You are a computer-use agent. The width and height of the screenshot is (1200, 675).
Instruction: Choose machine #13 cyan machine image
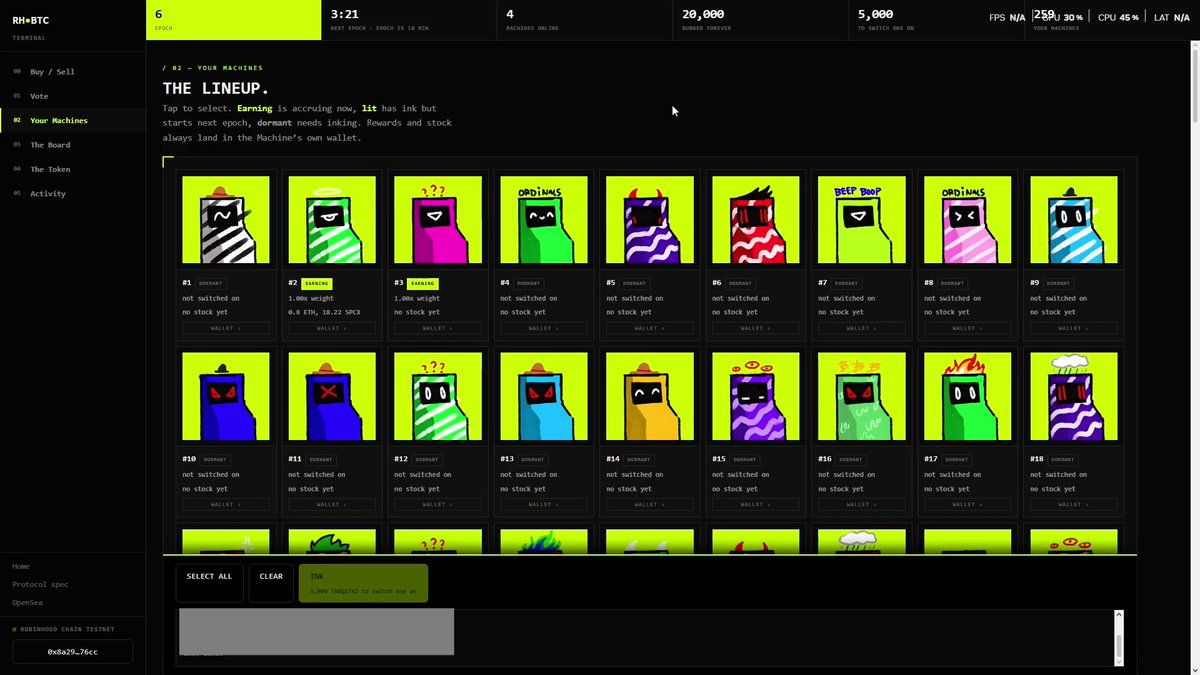544,396
